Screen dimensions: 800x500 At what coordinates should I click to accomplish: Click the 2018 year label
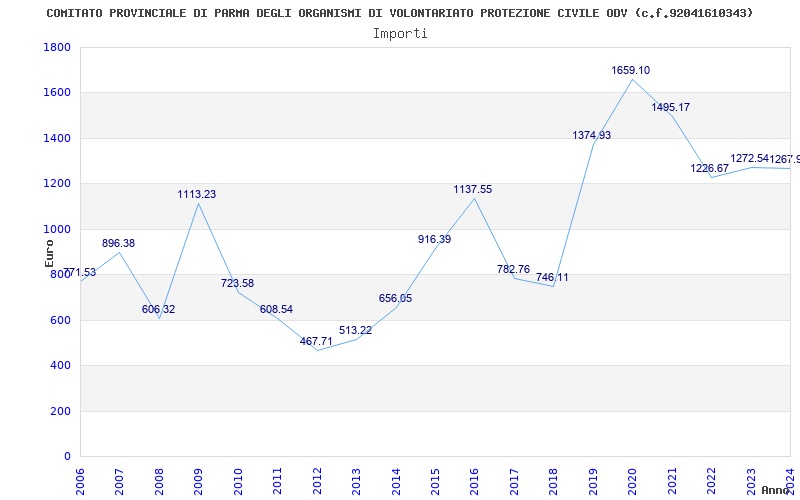[553, 481]
